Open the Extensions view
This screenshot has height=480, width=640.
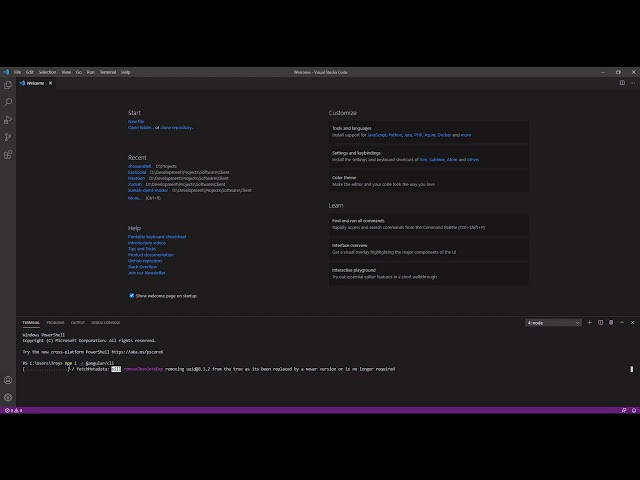click(8, 155)
